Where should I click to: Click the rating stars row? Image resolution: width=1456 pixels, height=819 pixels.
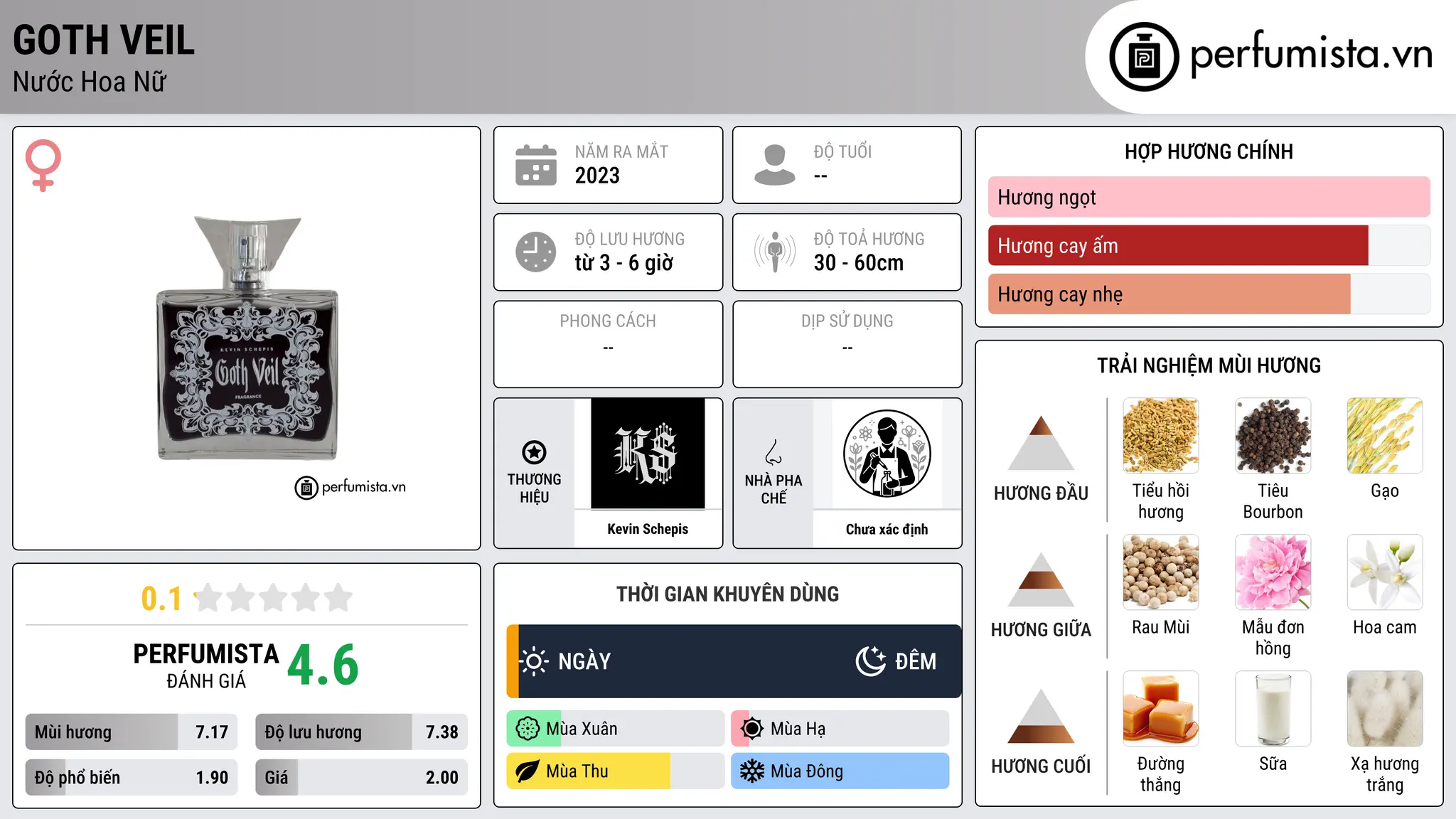[273, 598]
